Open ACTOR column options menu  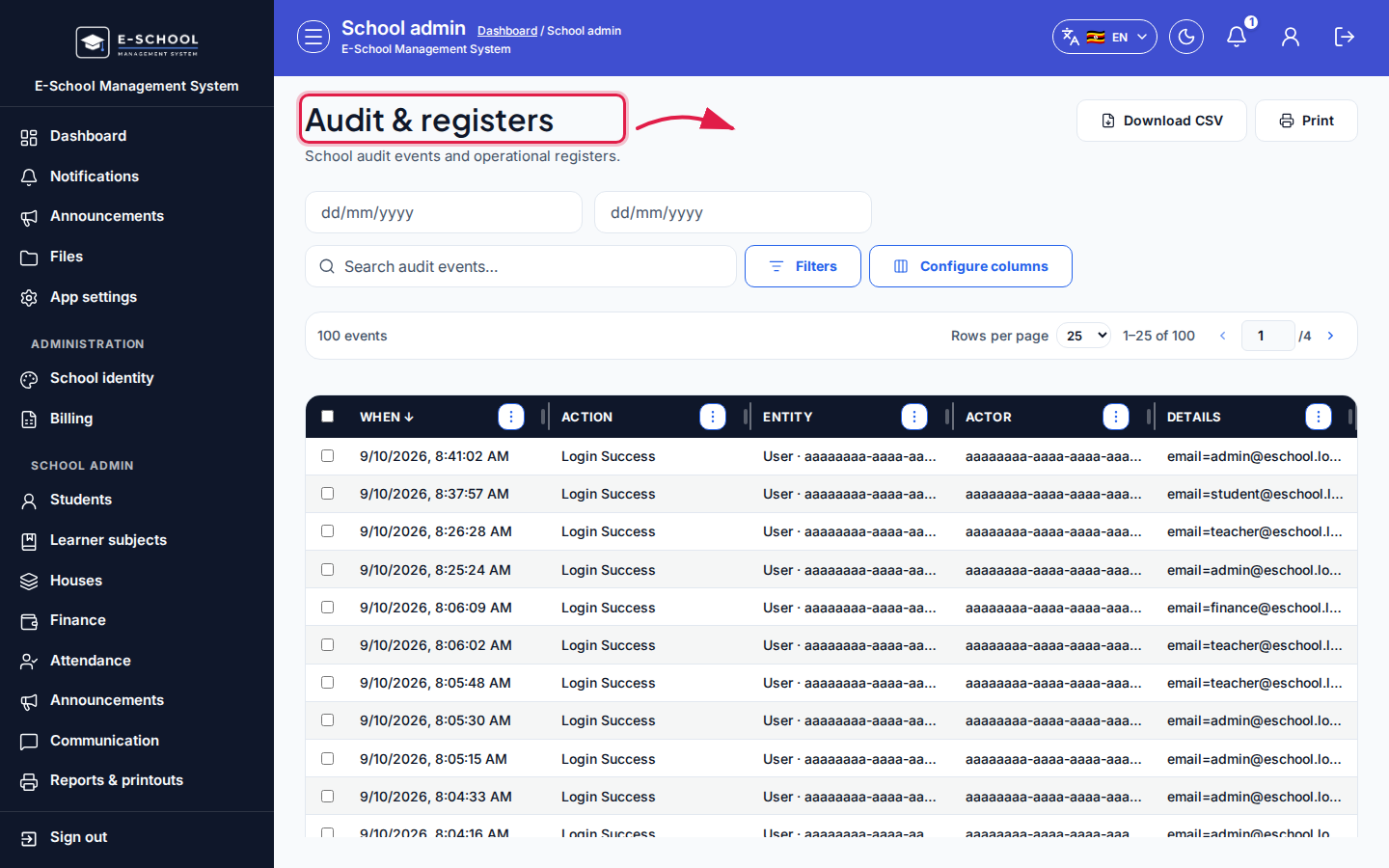[x=1116, y=417]
